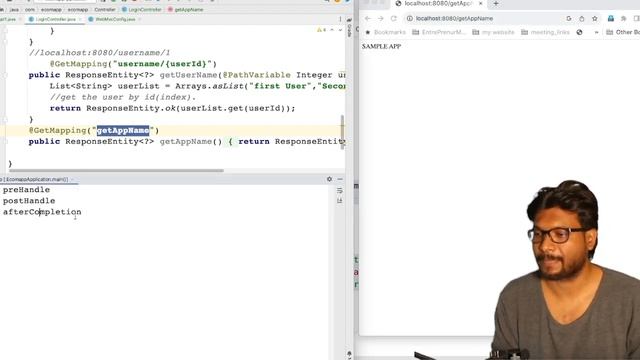Click the editor horizontal scrollbar
Viewport: 640px width, 360px height.
point(116,171)
